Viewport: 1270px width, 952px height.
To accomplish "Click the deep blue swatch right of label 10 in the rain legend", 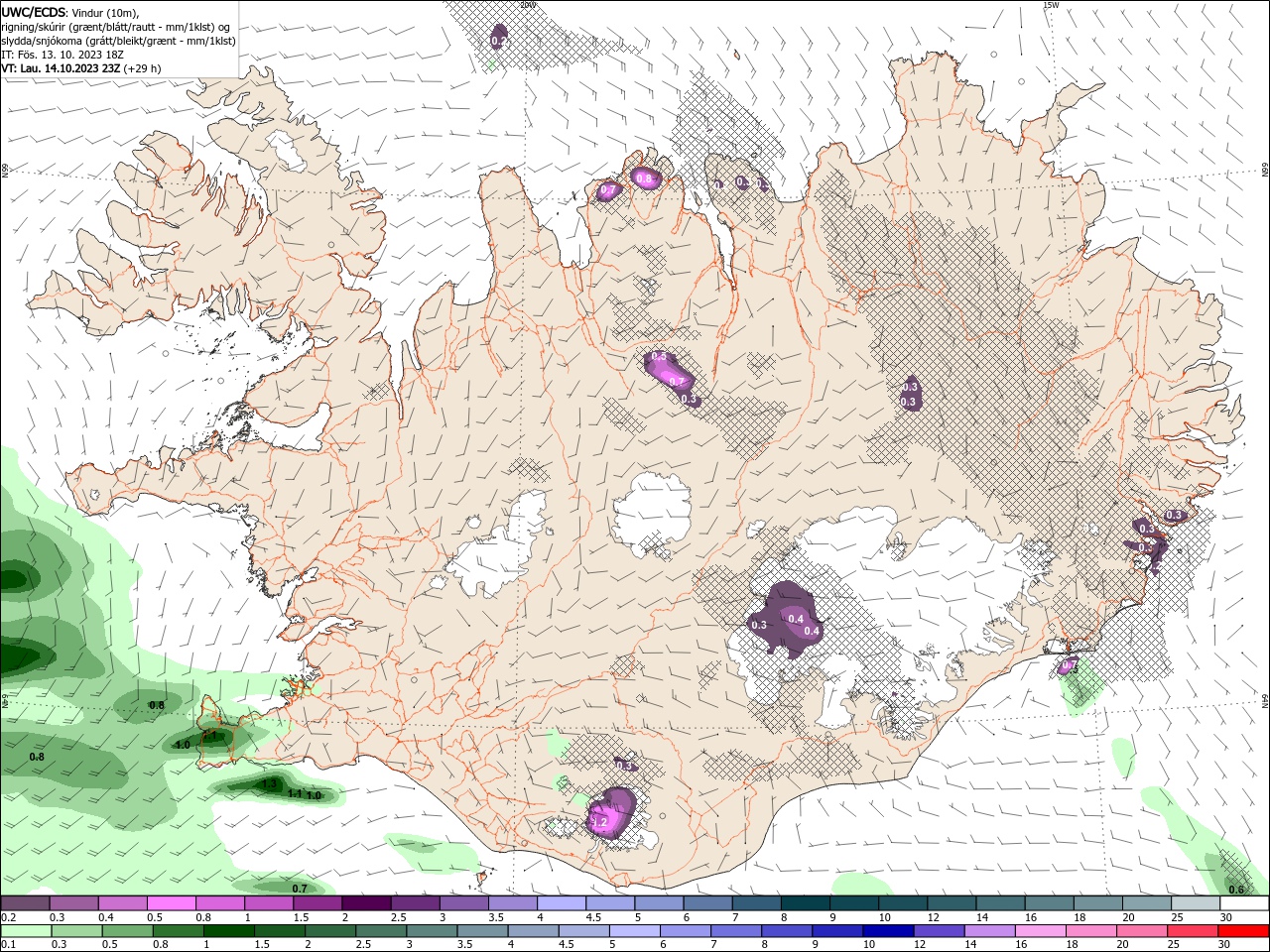I will click(888, 931).
